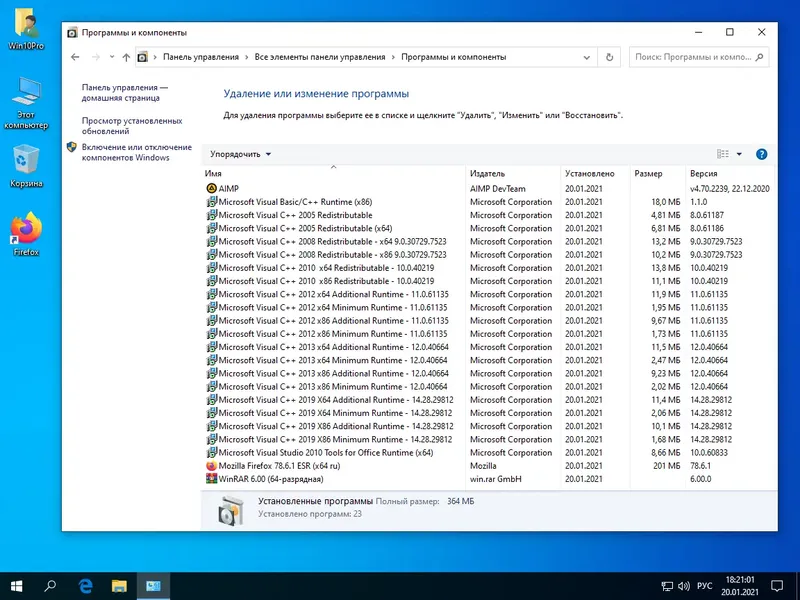Screen dimensions: 800x600
Task: Click the win.rar GmbH publisher cell
Action: [x=495, y=479]
